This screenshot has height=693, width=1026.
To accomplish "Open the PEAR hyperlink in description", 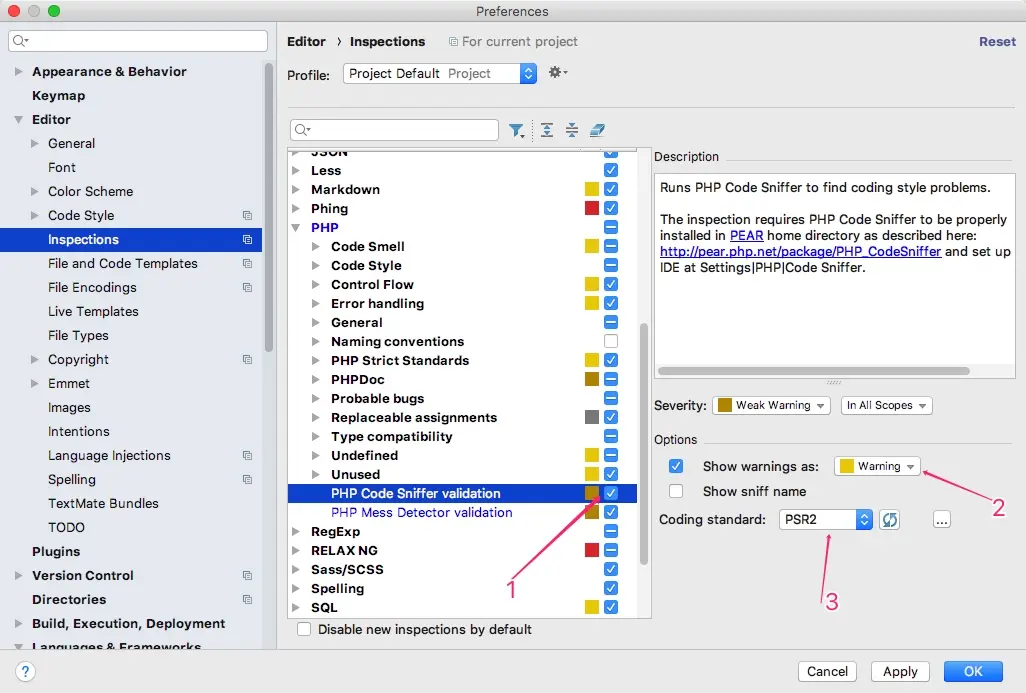I will (x=747, y=236).
